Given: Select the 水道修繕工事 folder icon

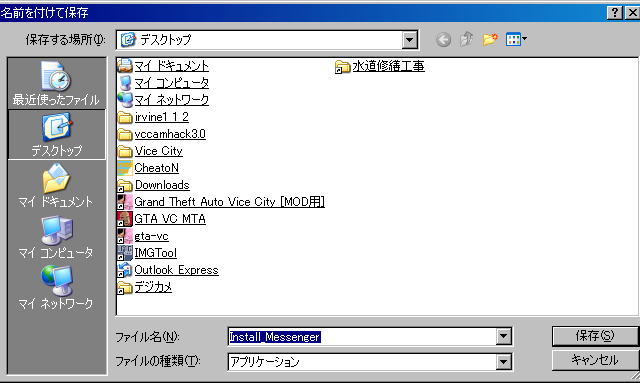Looking at the screenshot, I should pyautogui.click(x=342, y=66).
